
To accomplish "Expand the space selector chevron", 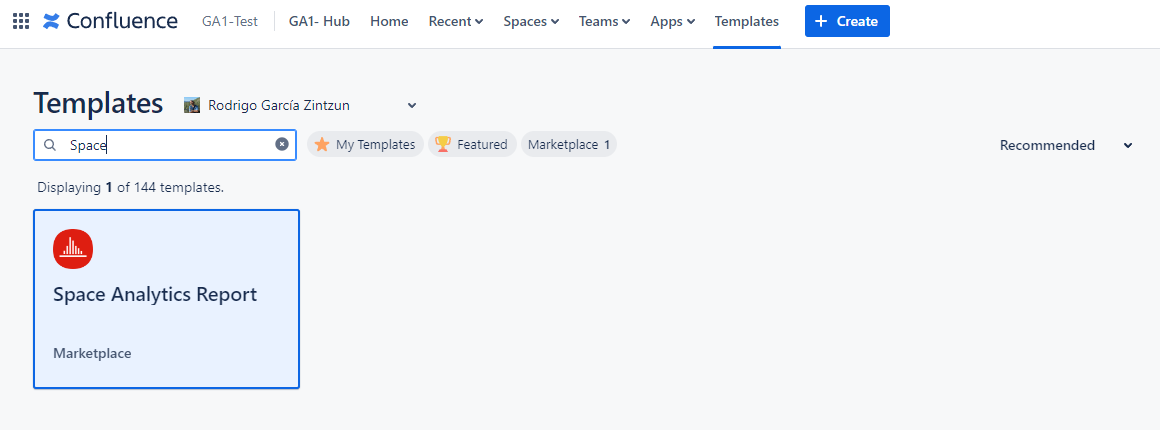I will click(412, 105).
